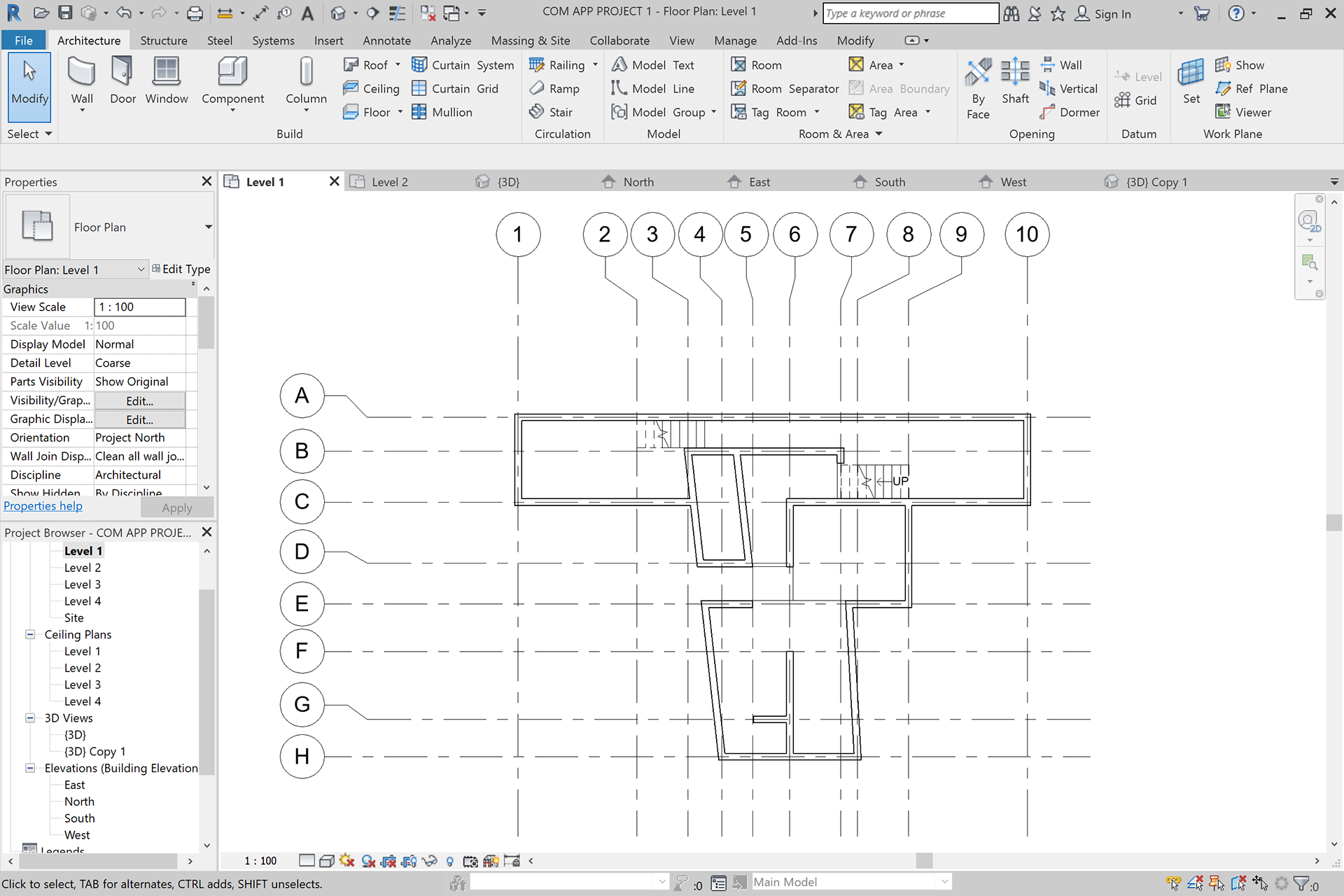This screenshot has width=1344, height=896.
Task: Click the Set work plane tool
Action: click(x=1191, y=81)
